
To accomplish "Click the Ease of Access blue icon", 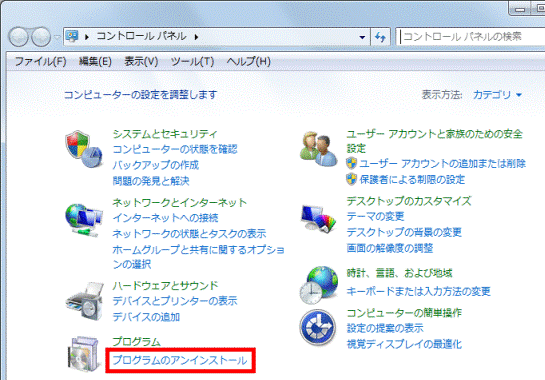I will (318, 328).
